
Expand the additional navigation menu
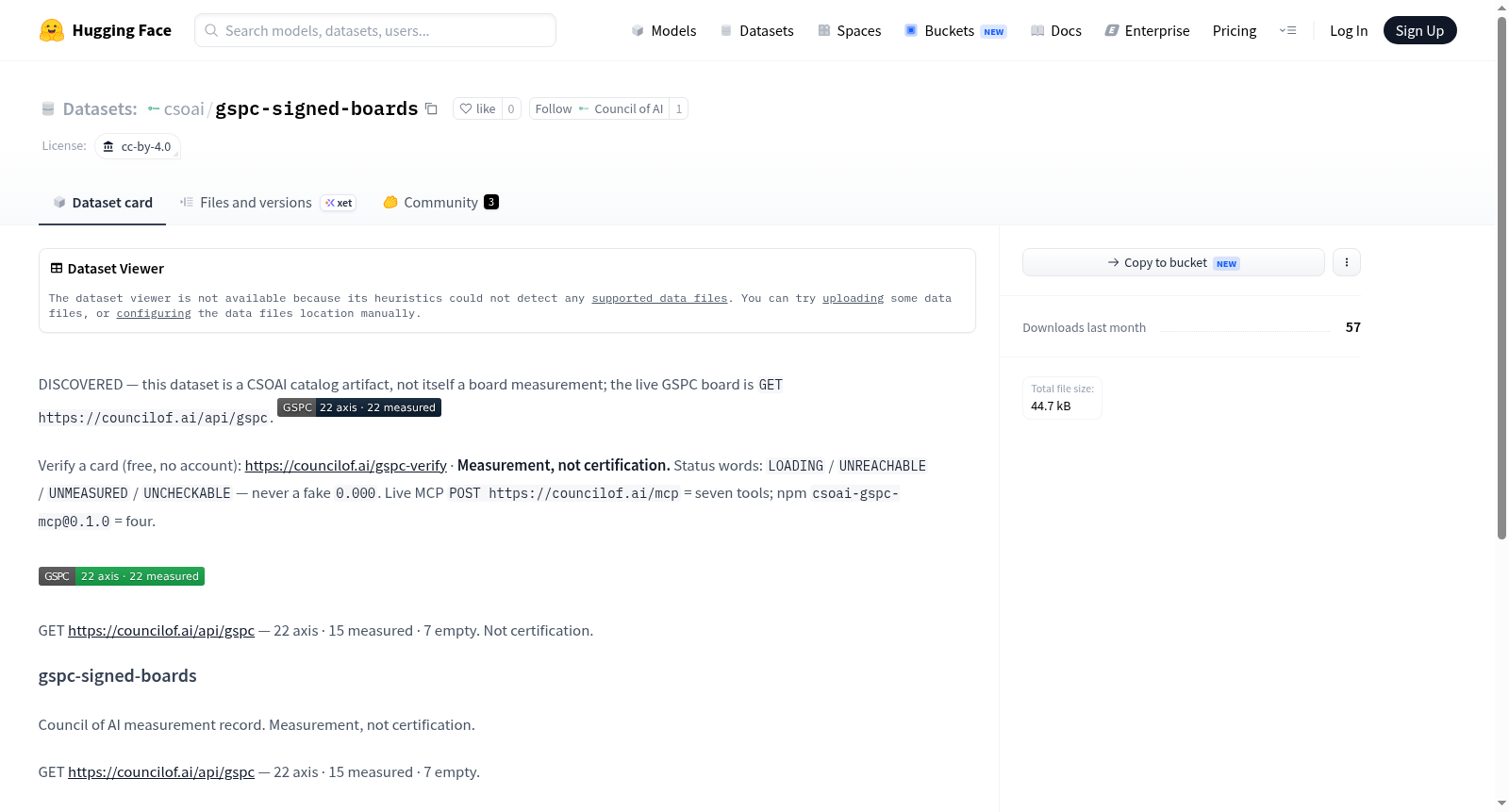pyautogui.click(x=1287, y=30)
